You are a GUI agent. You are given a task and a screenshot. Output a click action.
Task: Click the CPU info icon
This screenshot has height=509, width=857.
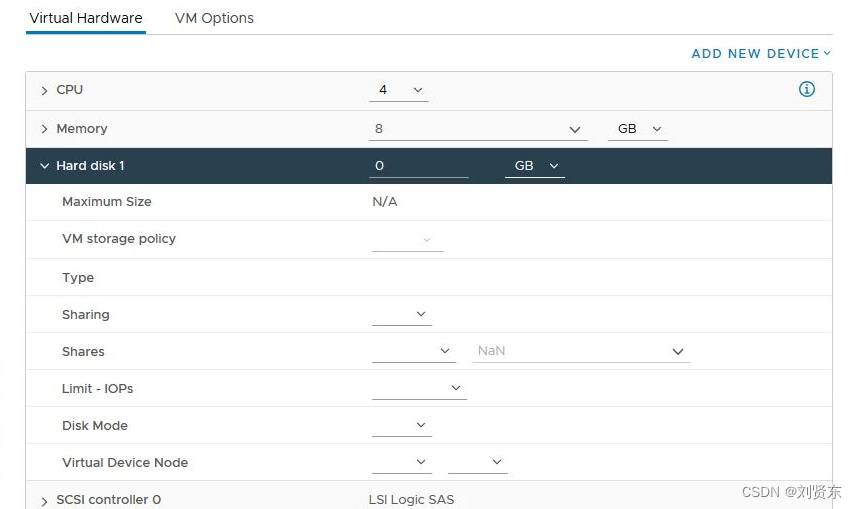(806, 89)
